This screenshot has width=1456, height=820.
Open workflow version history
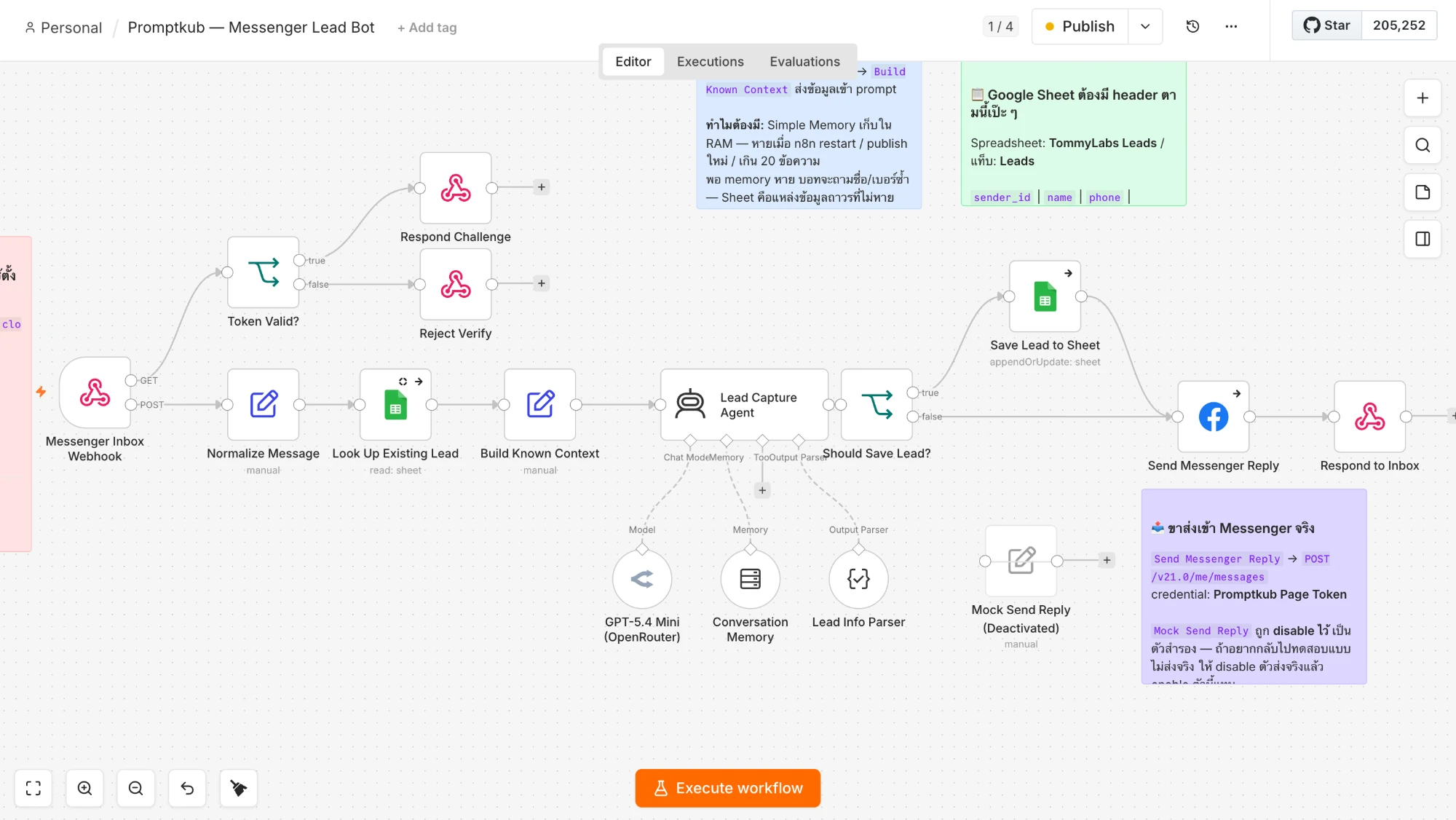[x=1192, y=26]
